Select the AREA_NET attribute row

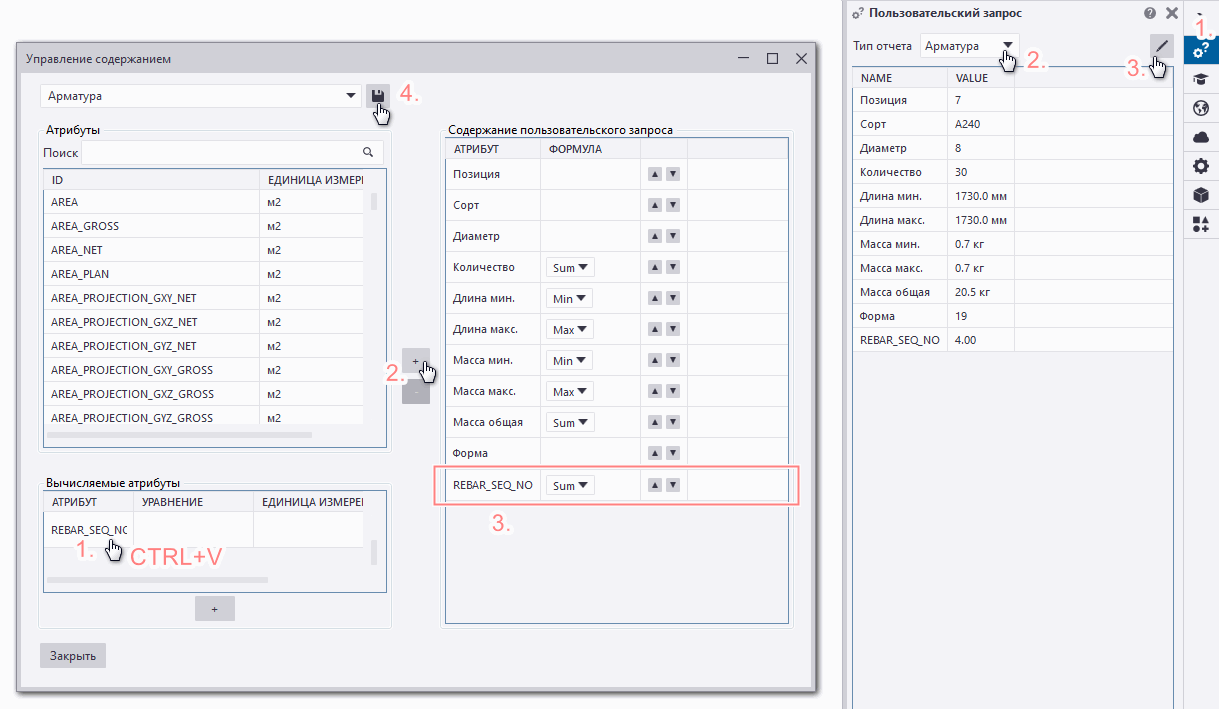pos(204,250)
